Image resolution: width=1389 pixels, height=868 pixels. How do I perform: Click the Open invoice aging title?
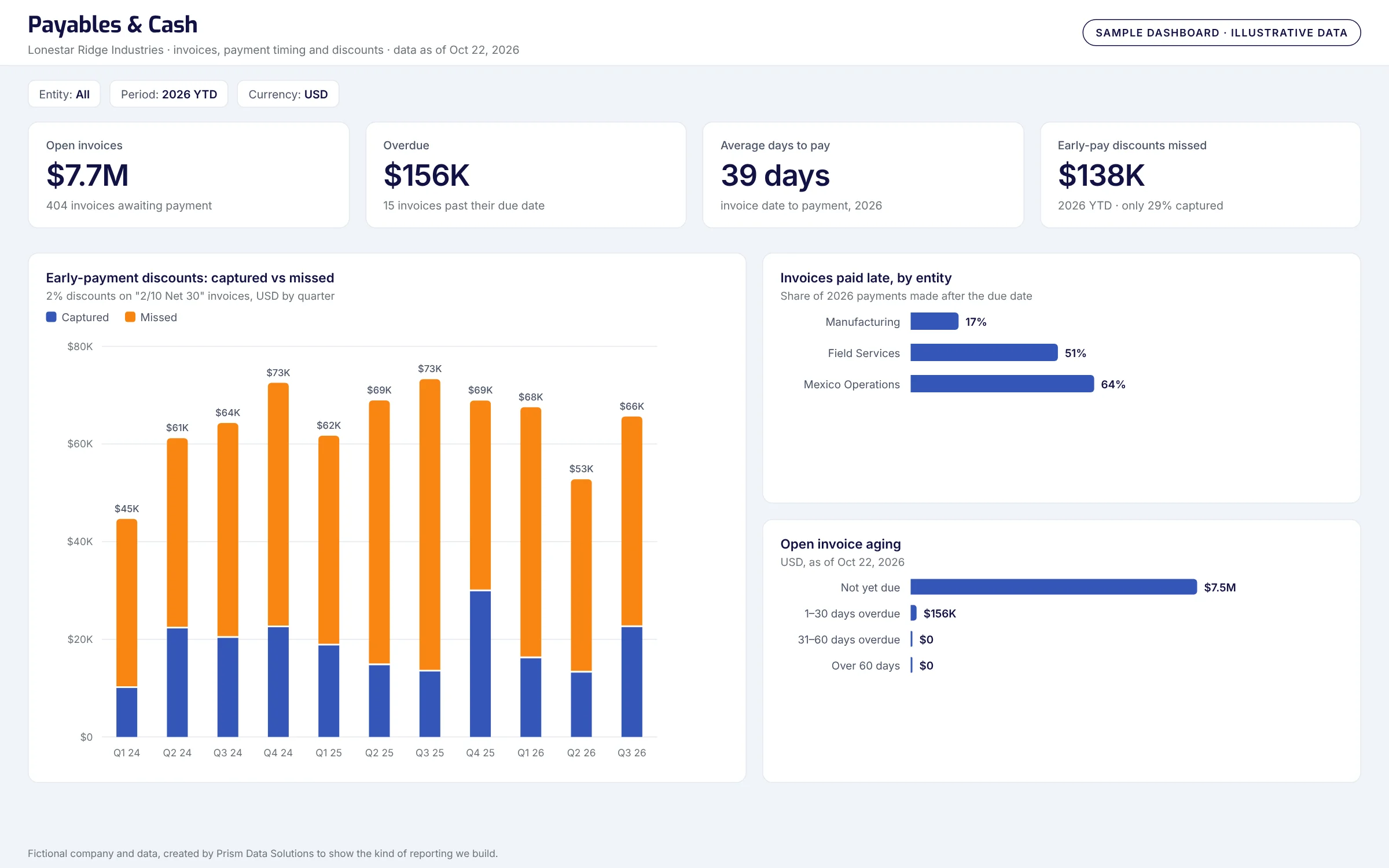click(x=840, y=544)
